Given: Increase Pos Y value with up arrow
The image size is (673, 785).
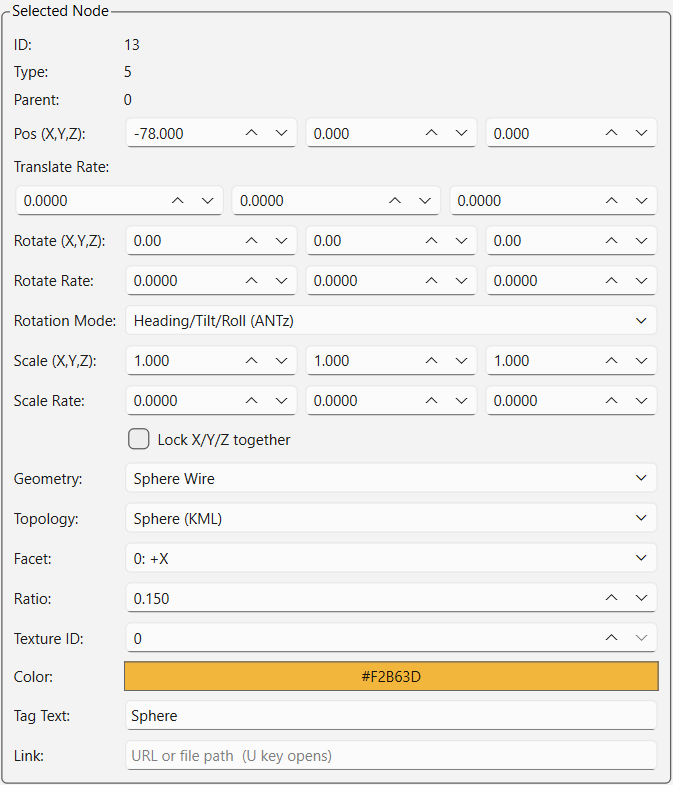Looking at the screenshot, I should 431,133.
